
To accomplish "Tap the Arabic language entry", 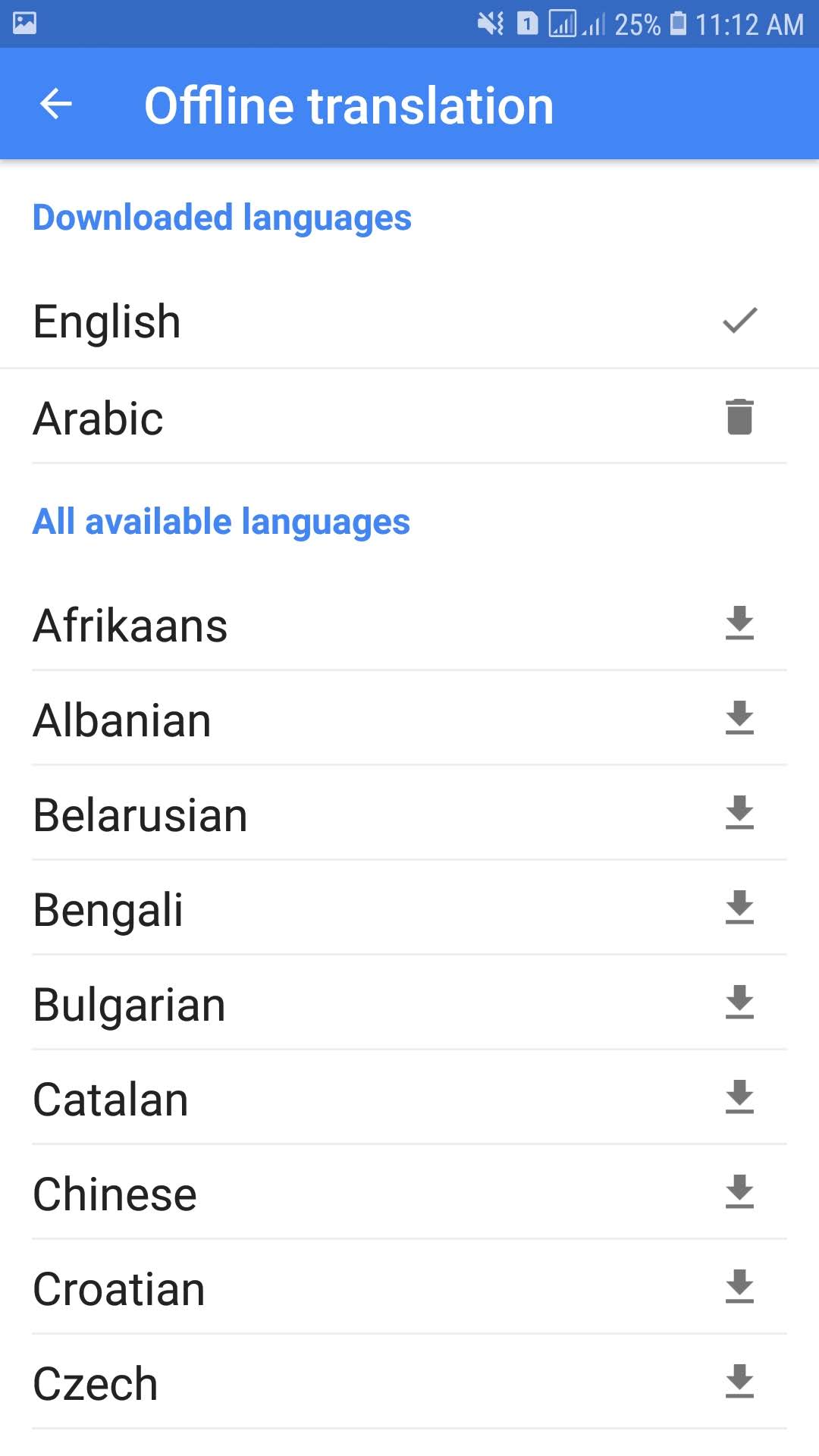I will (x=99, y=419).
